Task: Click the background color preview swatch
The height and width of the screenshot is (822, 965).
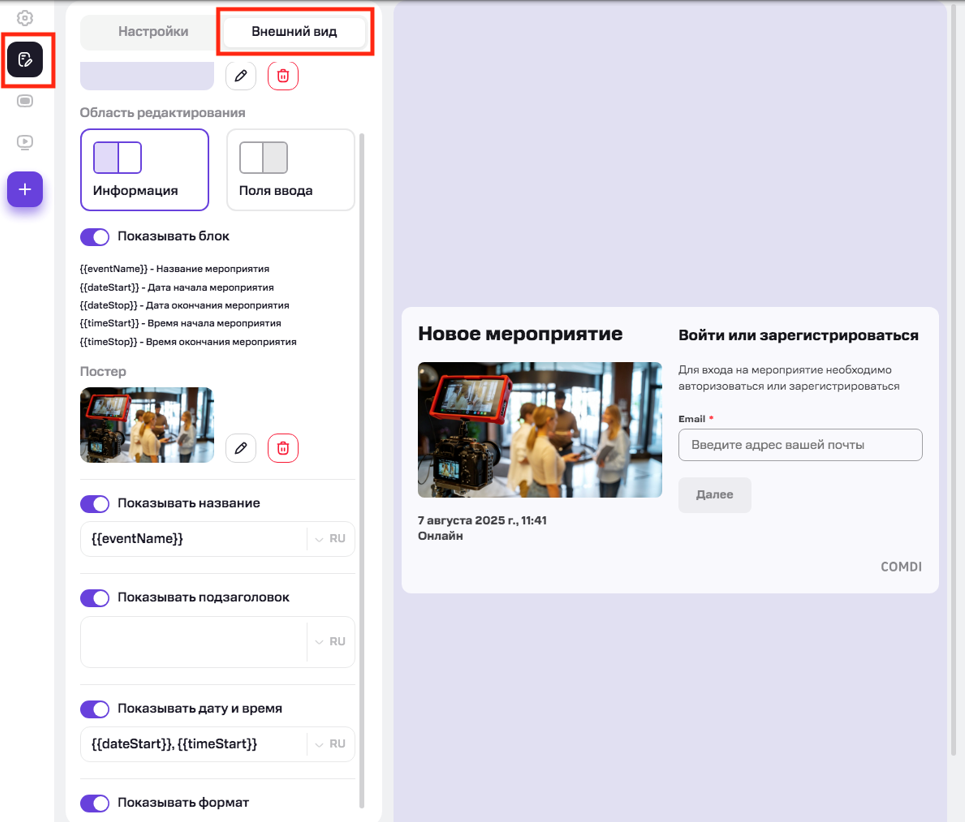Action: pos(147,76)
